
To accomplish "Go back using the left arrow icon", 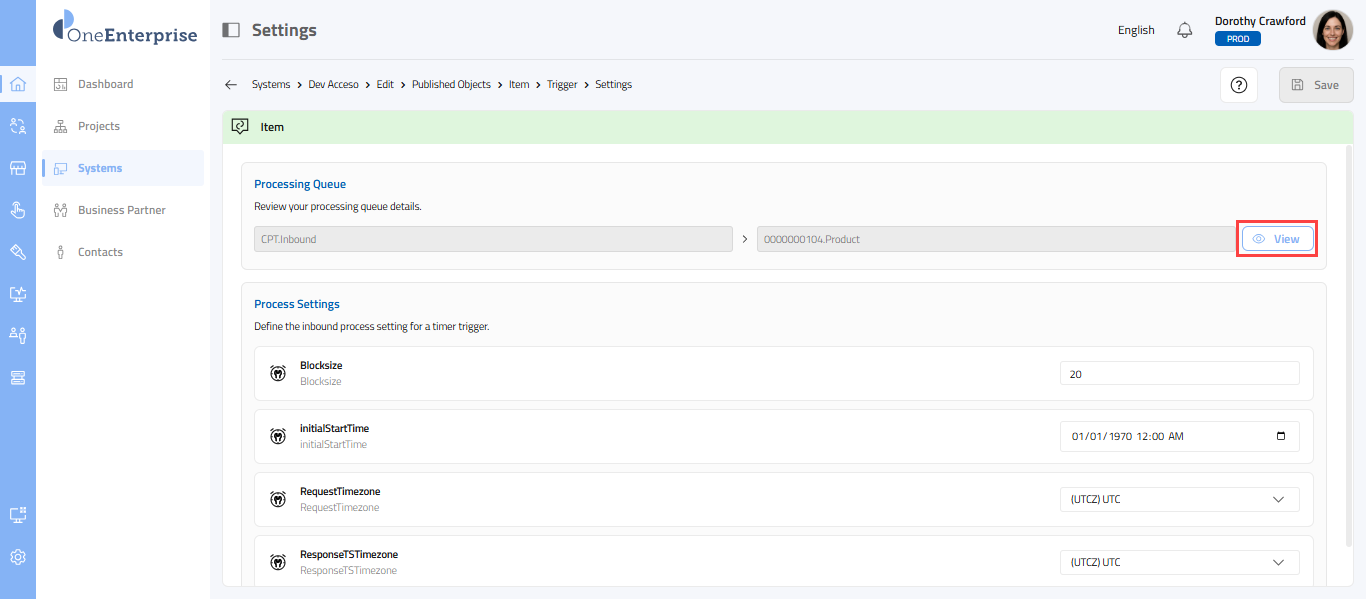I will tap(231, 85).
